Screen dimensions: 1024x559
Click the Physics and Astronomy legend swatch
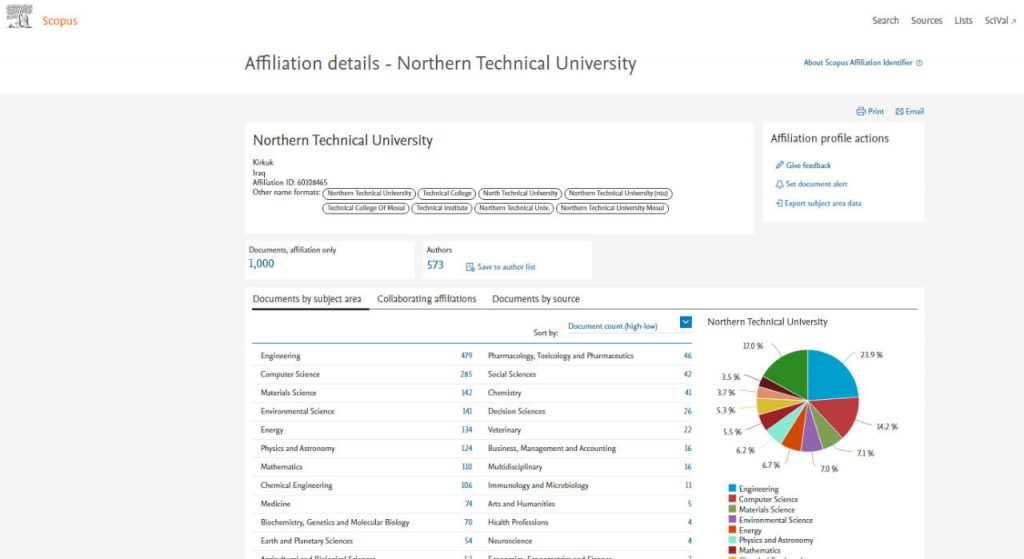coord(732,540)
